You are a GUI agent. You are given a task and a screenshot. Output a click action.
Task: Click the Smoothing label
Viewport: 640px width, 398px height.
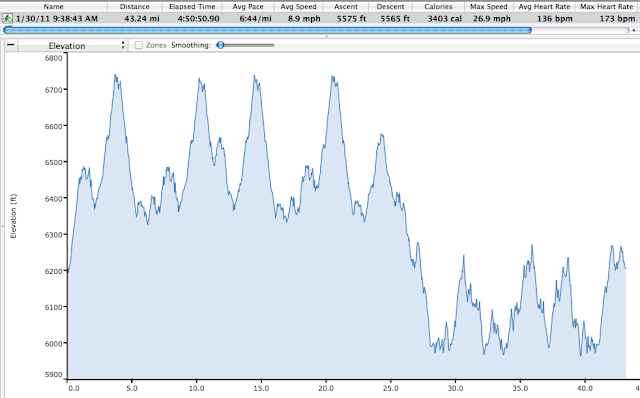coord(191,45)
